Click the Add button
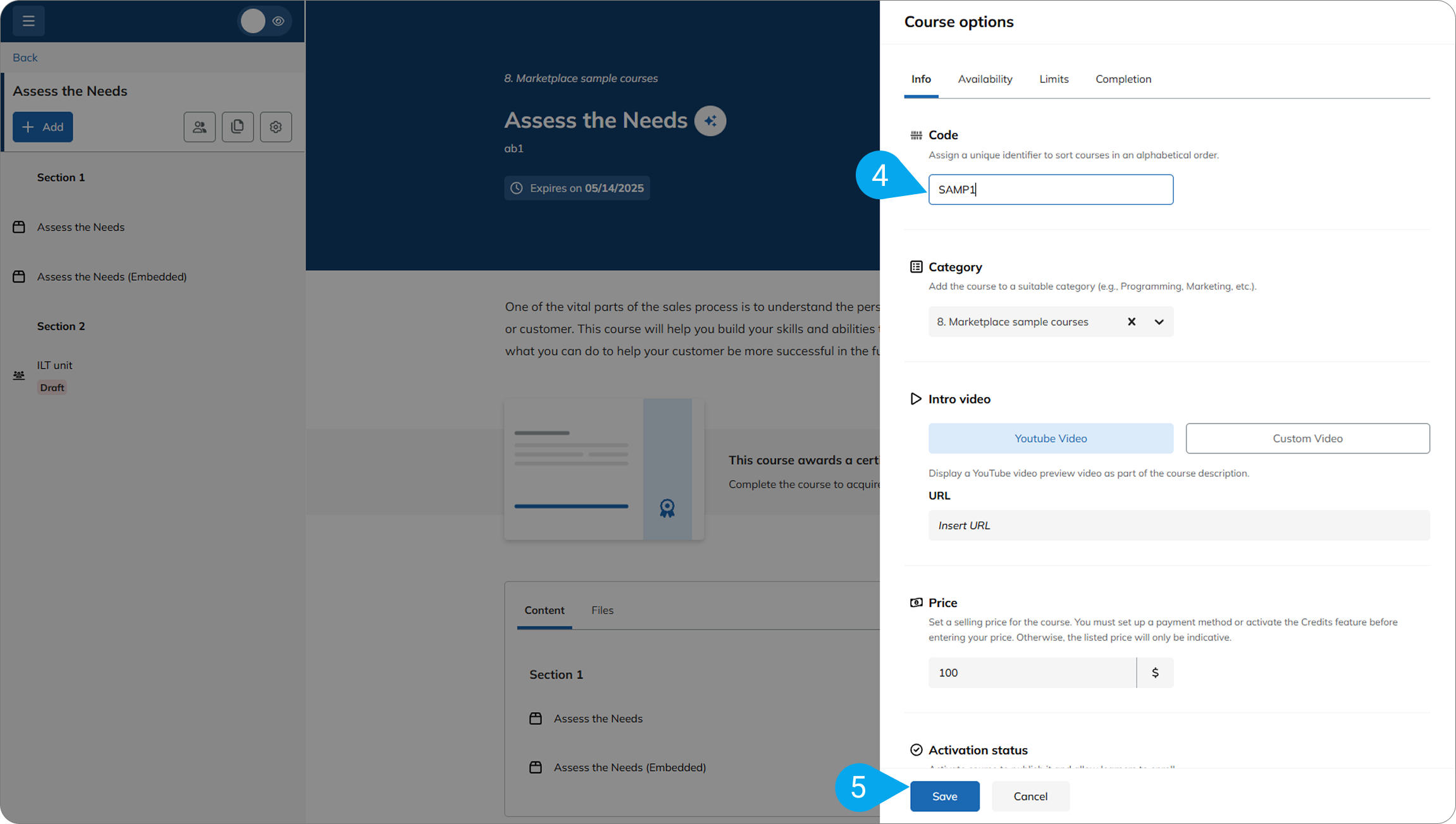Screen dimensions: 1456x824 tap(43, 127)
